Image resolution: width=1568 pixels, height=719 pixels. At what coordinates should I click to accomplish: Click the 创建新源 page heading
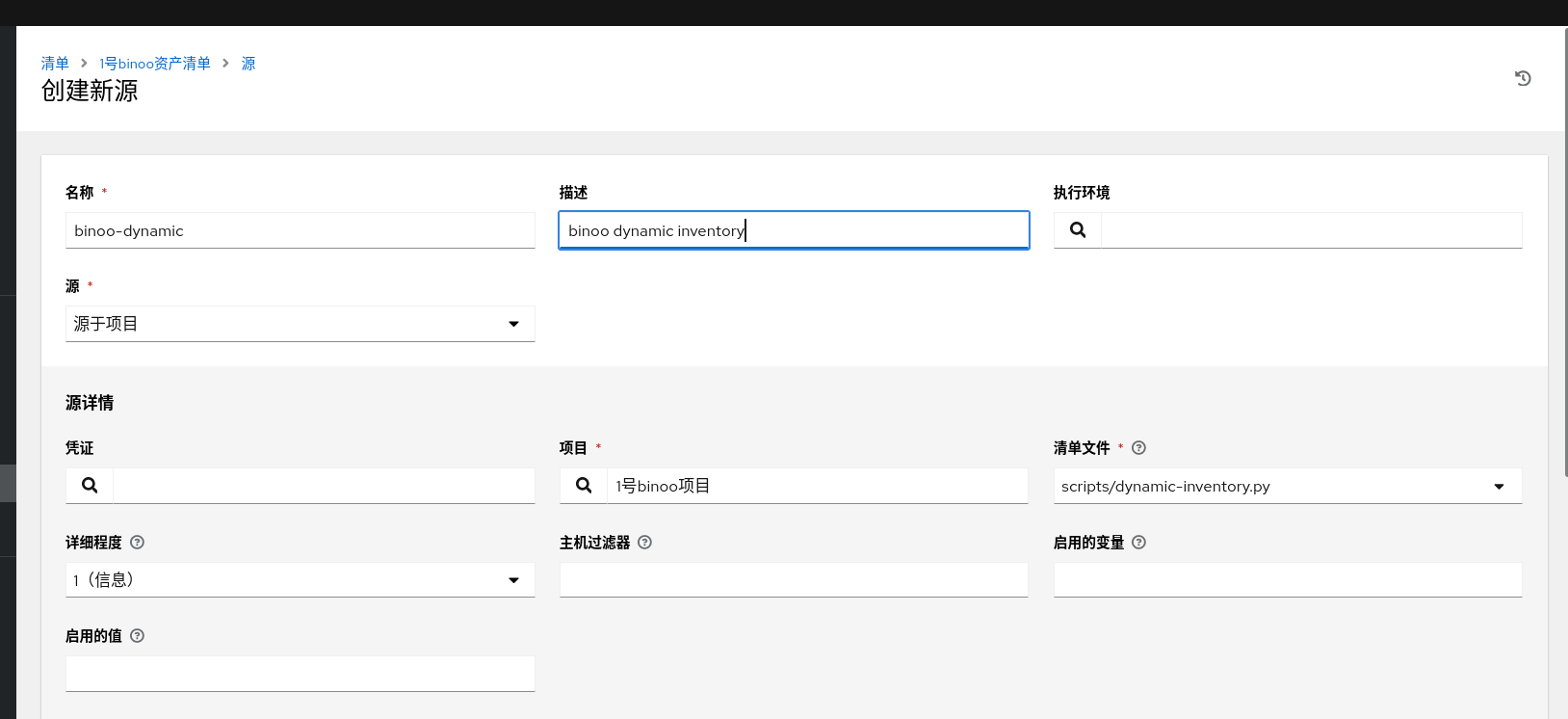coord(90,91)
